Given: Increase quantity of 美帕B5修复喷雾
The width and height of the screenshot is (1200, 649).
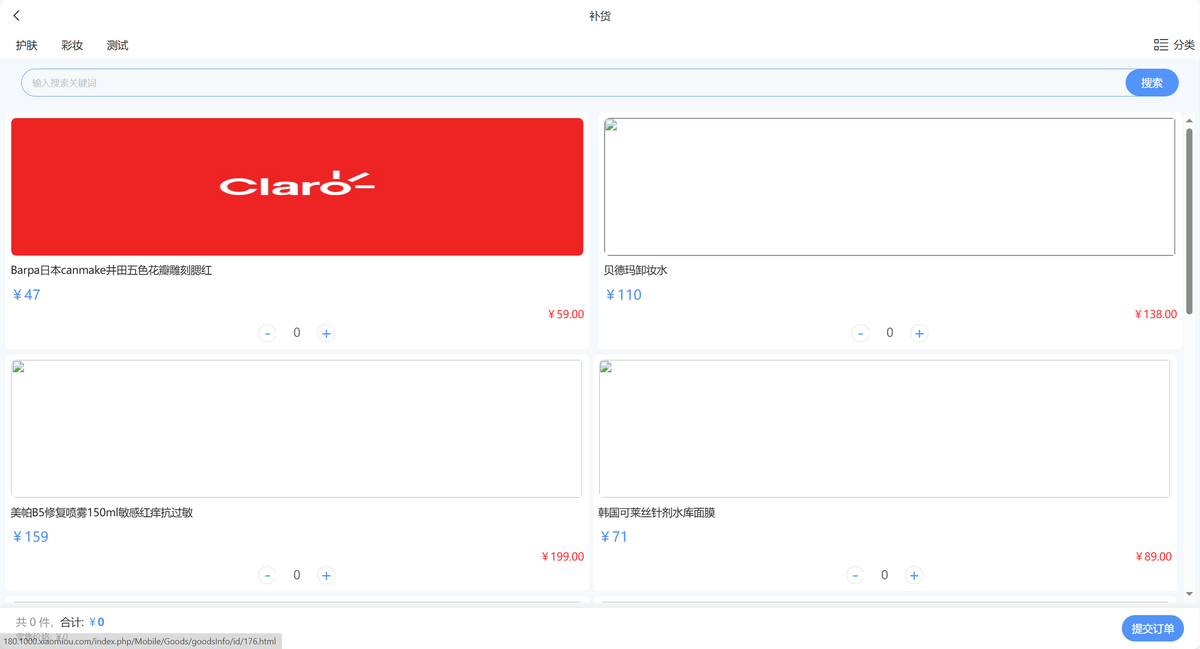Looking at the screenshot, I should click(x=326, y=575).
